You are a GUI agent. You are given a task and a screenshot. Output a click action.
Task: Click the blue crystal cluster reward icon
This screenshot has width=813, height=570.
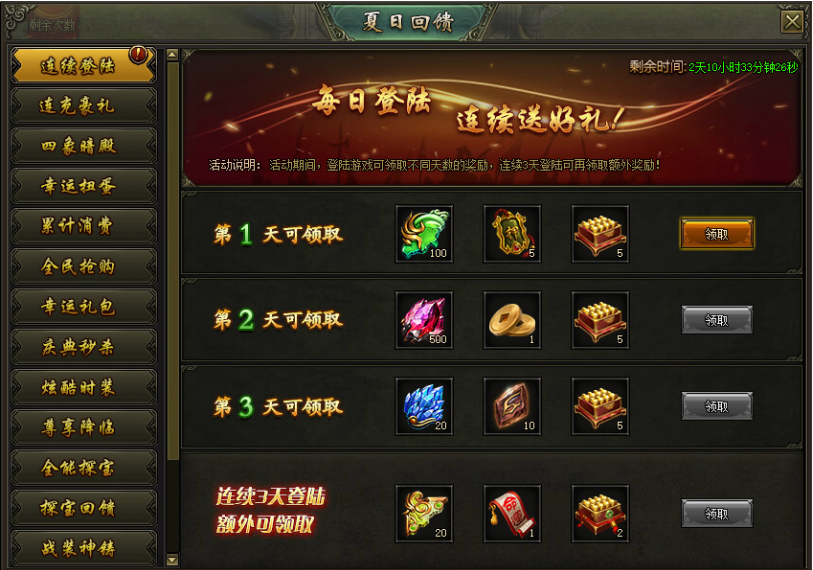tap(424, 406)
